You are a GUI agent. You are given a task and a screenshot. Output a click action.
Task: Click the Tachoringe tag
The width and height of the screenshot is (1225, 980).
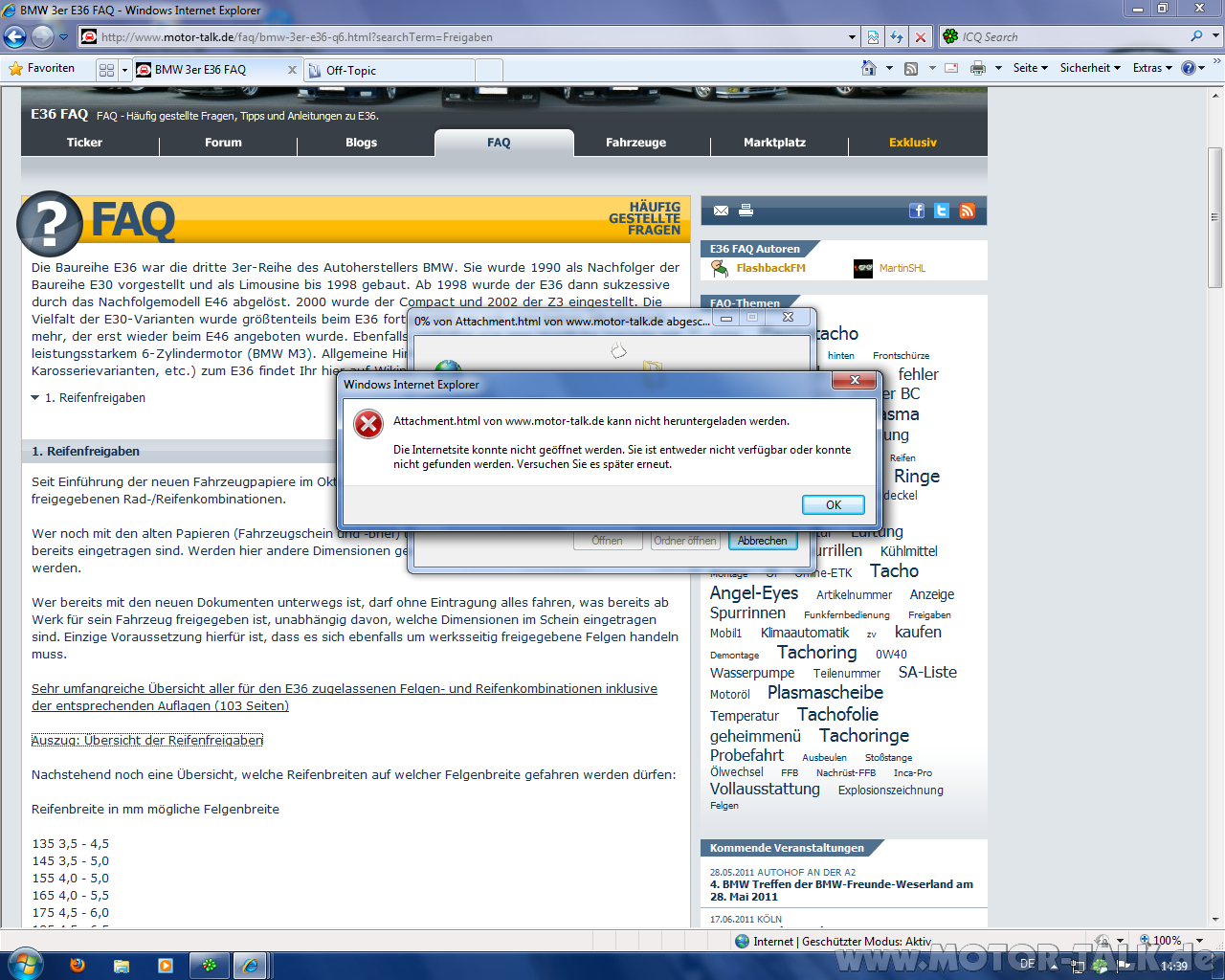[x=864, y=735]
